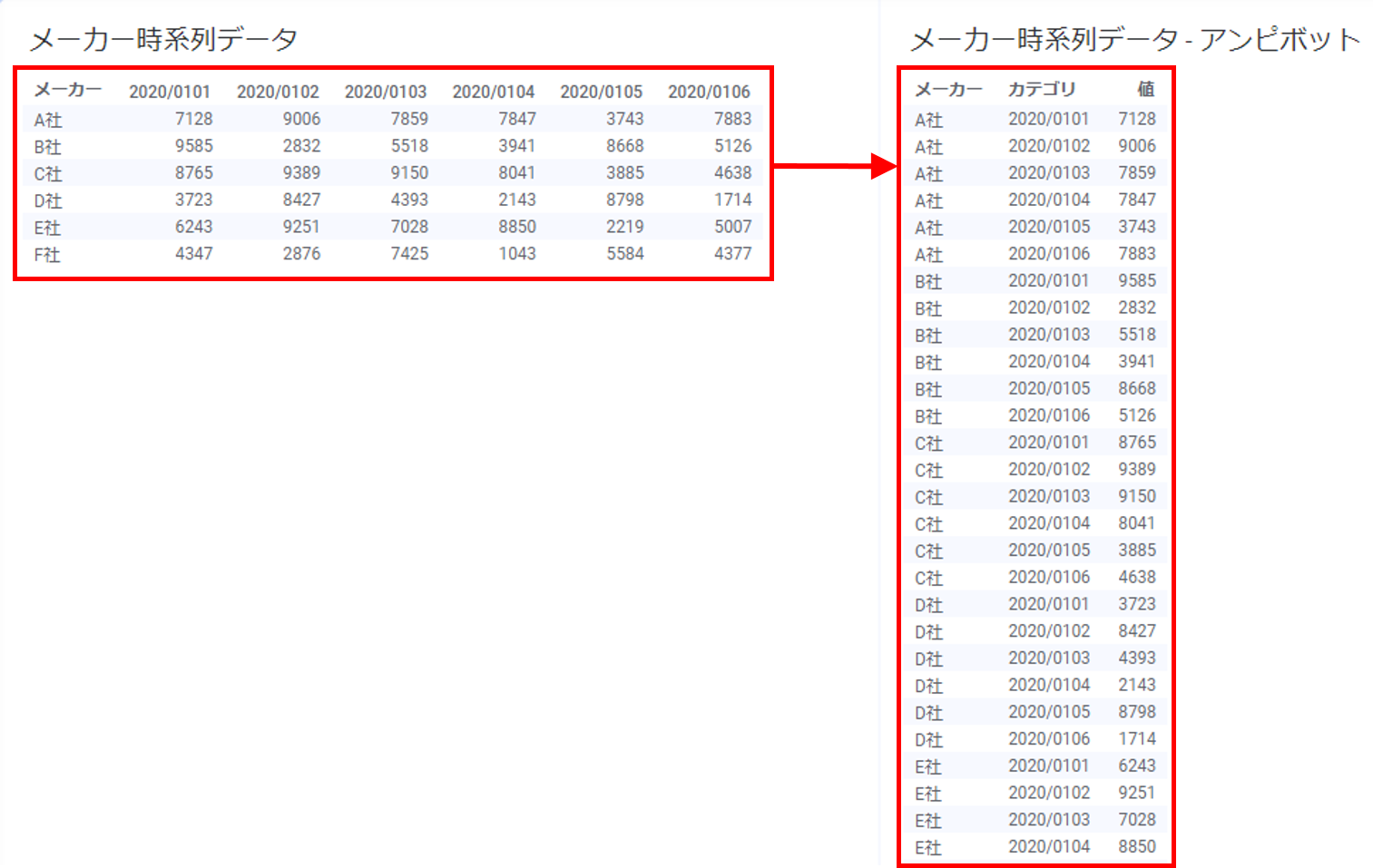Screen dimensions: 1373x868
Task: Select the A社 row label in left table
Action: (47, 120)
